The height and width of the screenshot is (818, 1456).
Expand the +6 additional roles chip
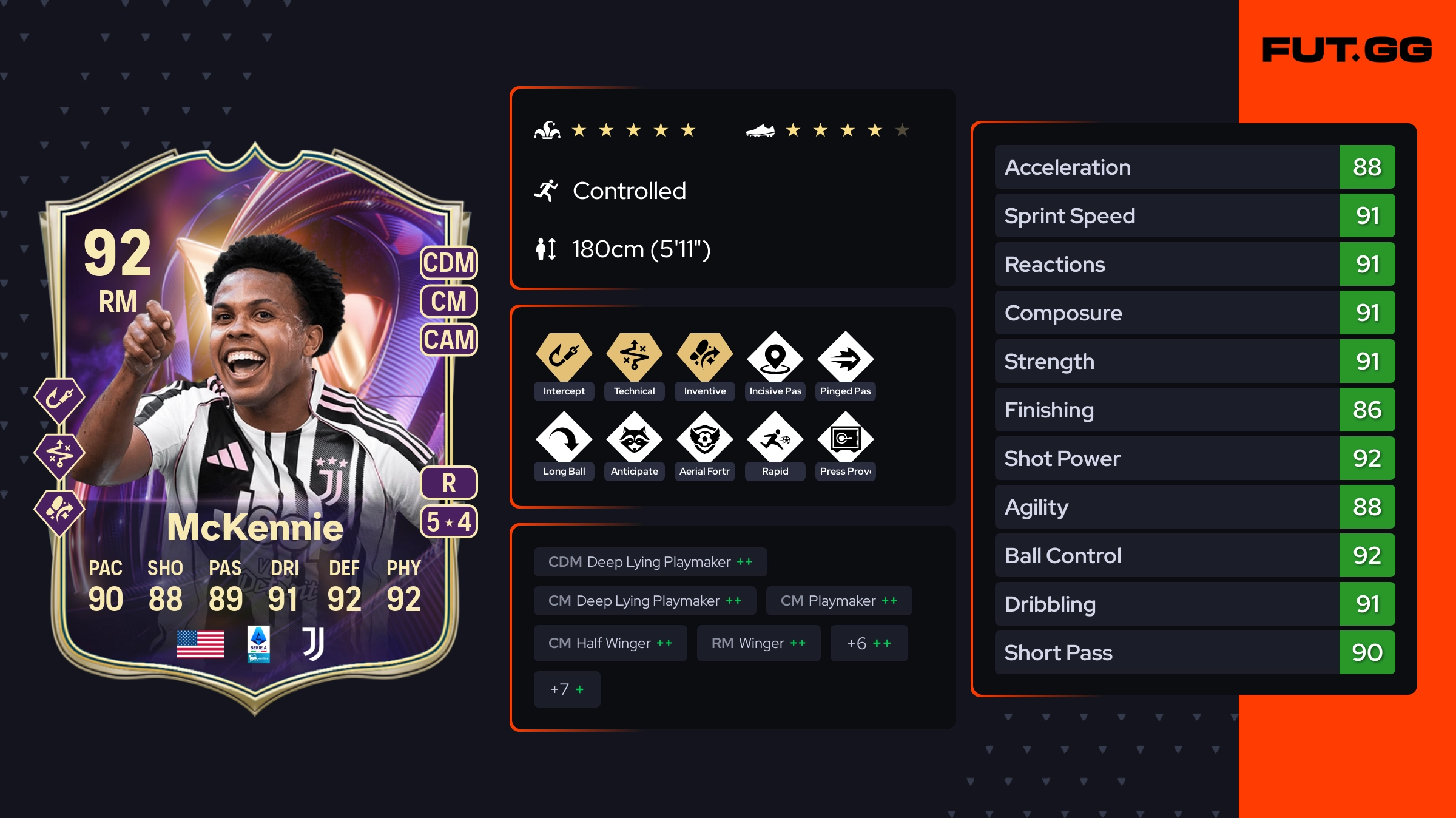(x=869, y=643)
